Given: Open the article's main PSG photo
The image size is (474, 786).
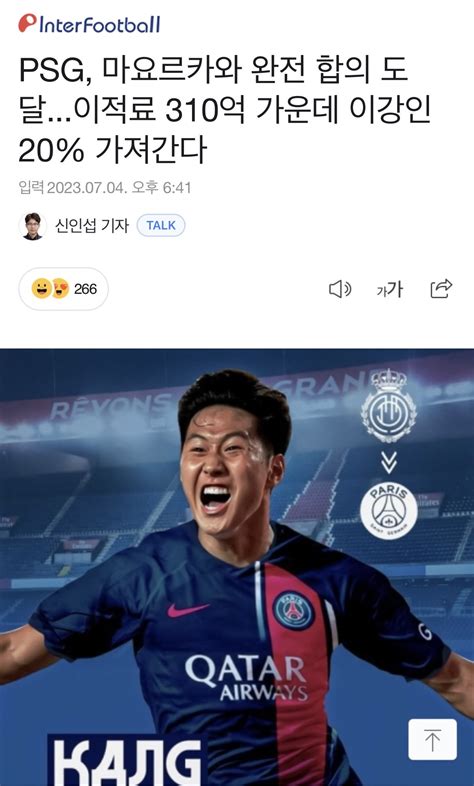Looking at the screenshot, I should pyautogui.click(x=237, y=567).
